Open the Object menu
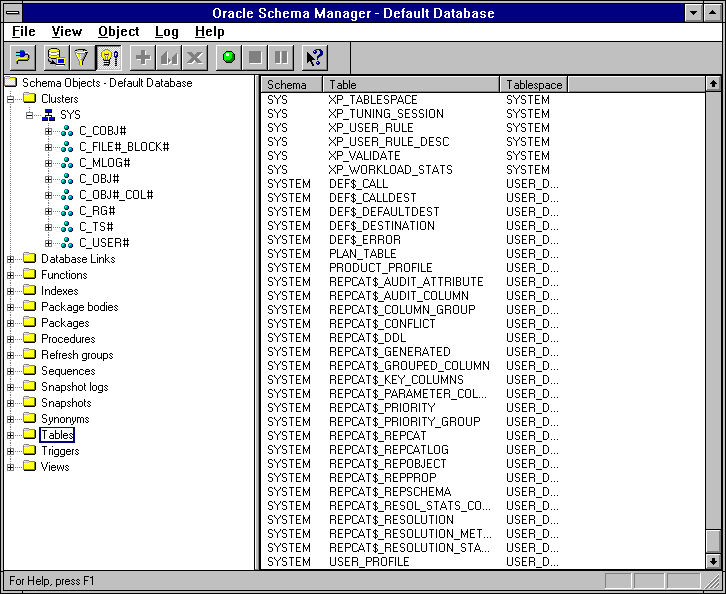Image resolution: width=726 pixels, height=594 pixels. [x=118, y=32]
